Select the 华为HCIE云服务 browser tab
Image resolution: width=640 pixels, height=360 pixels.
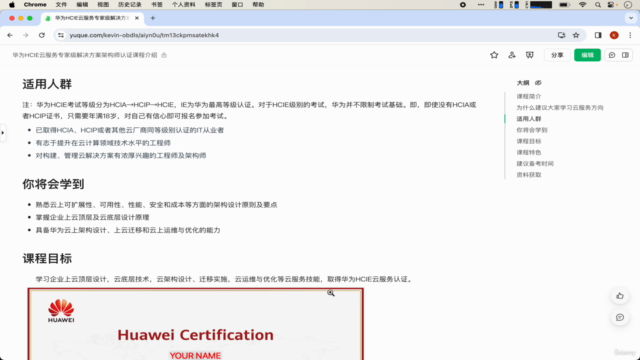tap(92, 18)
